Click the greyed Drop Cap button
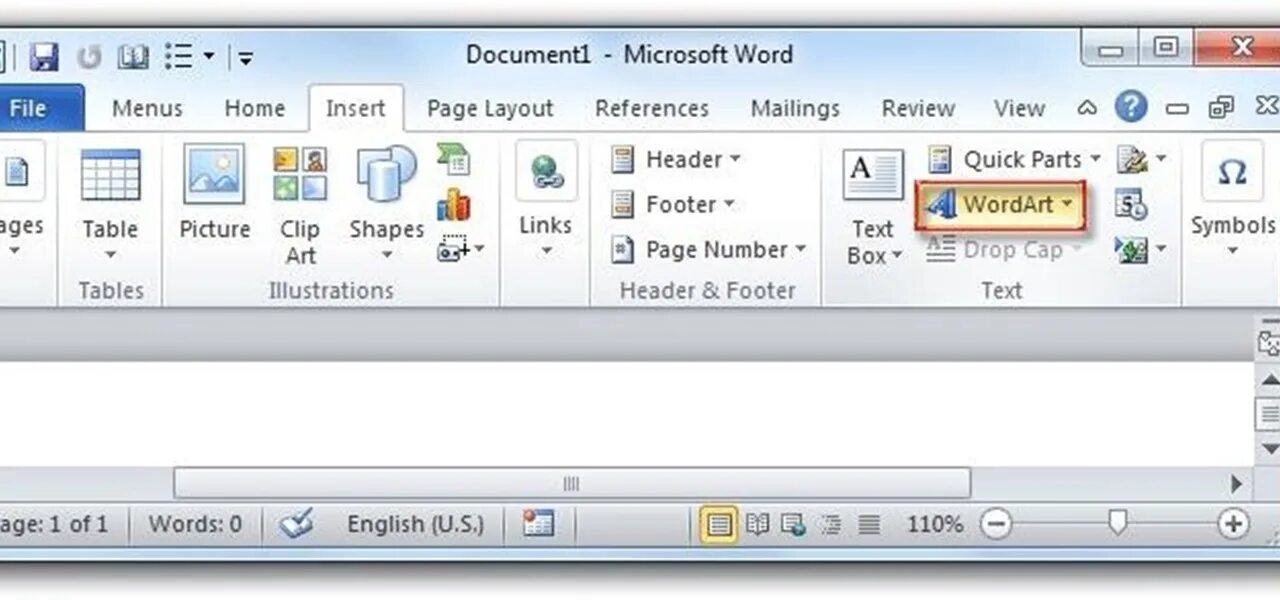 [1004, 250]
